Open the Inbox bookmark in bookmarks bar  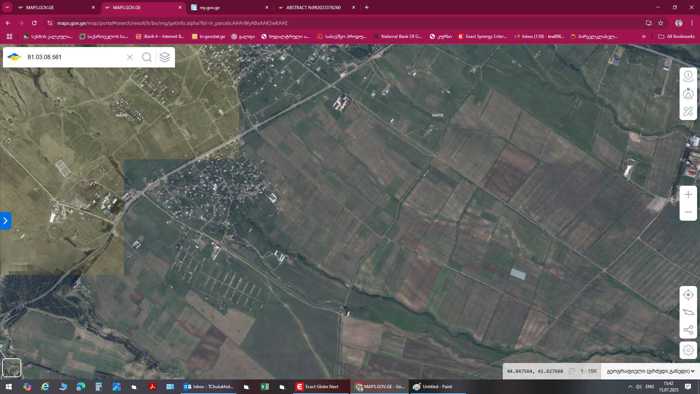(x=539, y=36)
